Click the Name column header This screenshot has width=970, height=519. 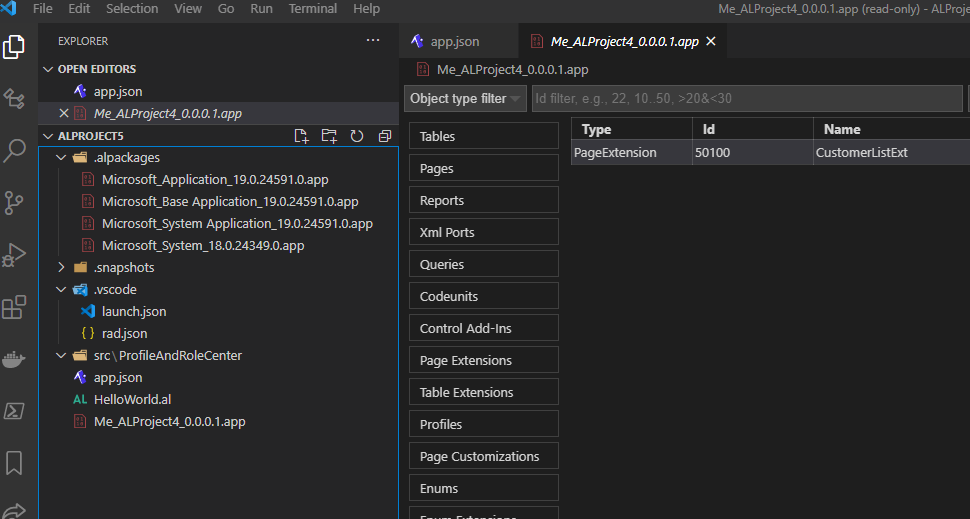(x=891, y=129)
